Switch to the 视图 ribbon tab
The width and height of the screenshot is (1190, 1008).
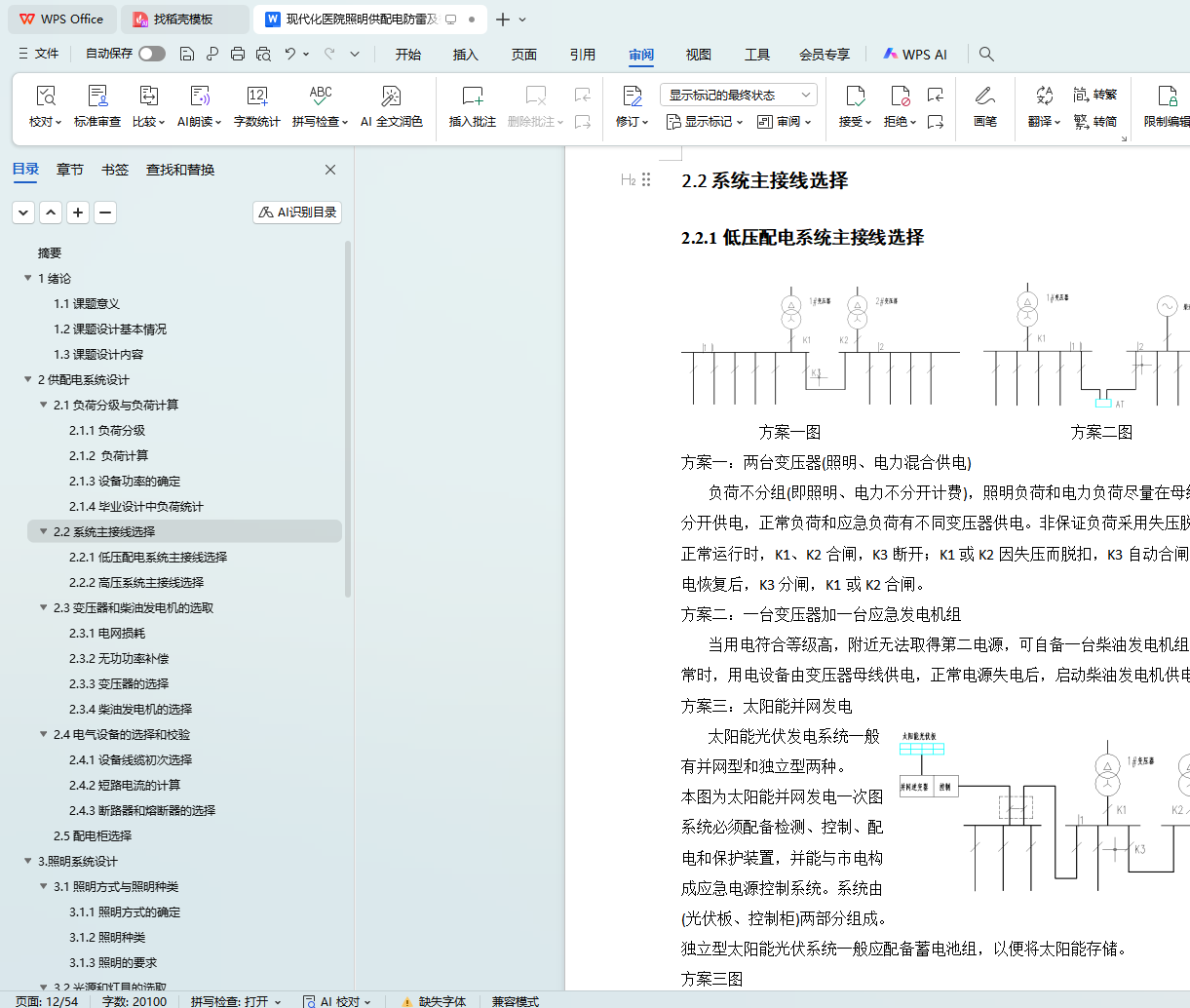pos(698,55)
